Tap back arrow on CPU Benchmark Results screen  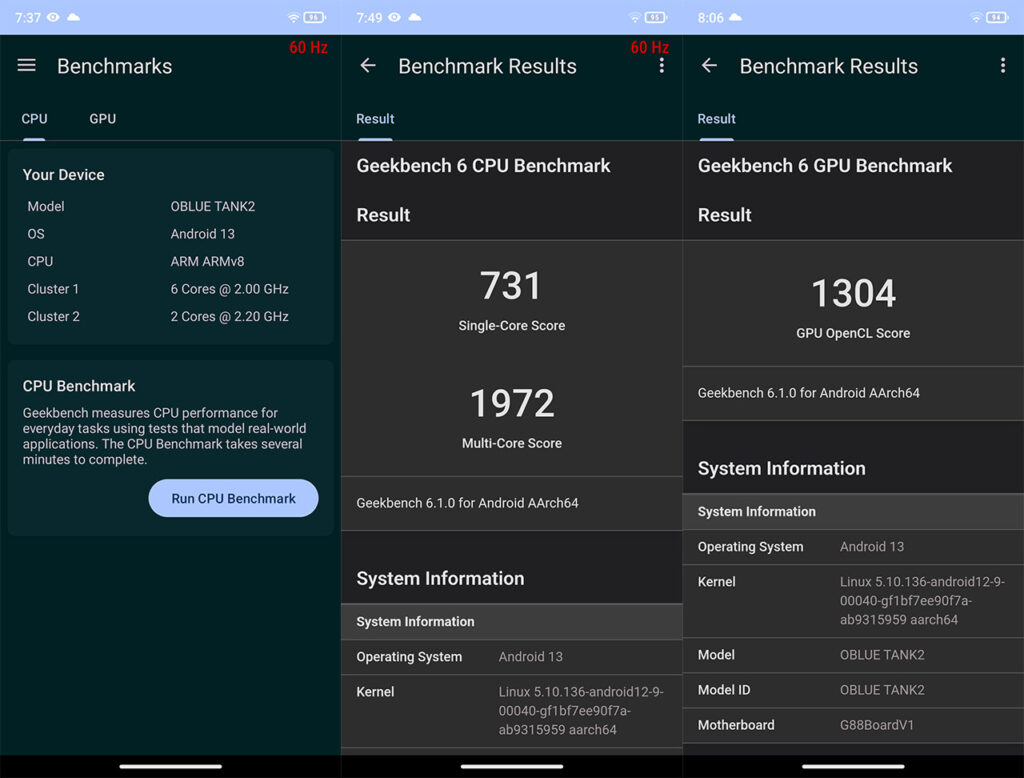point(368,65)
